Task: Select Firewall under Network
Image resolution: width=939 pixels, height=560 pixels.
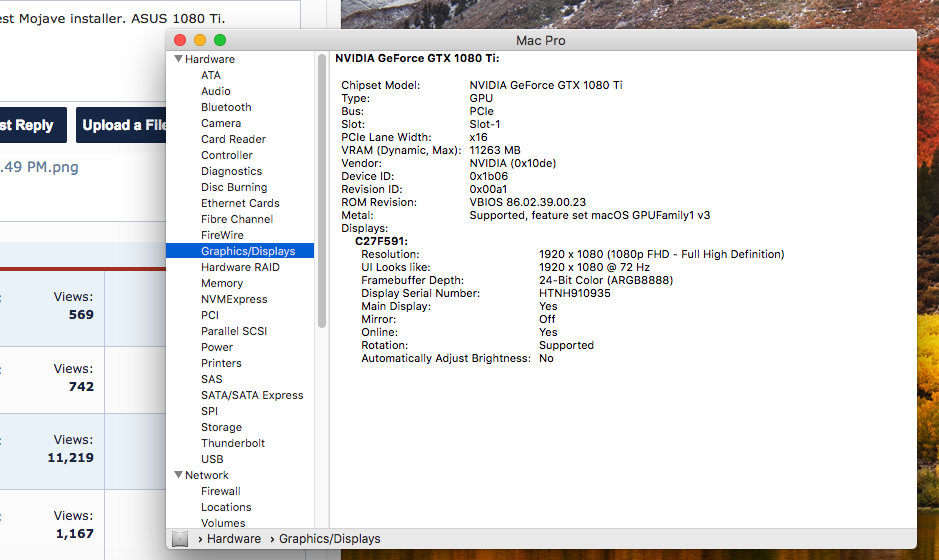Action: click(221, 491)
